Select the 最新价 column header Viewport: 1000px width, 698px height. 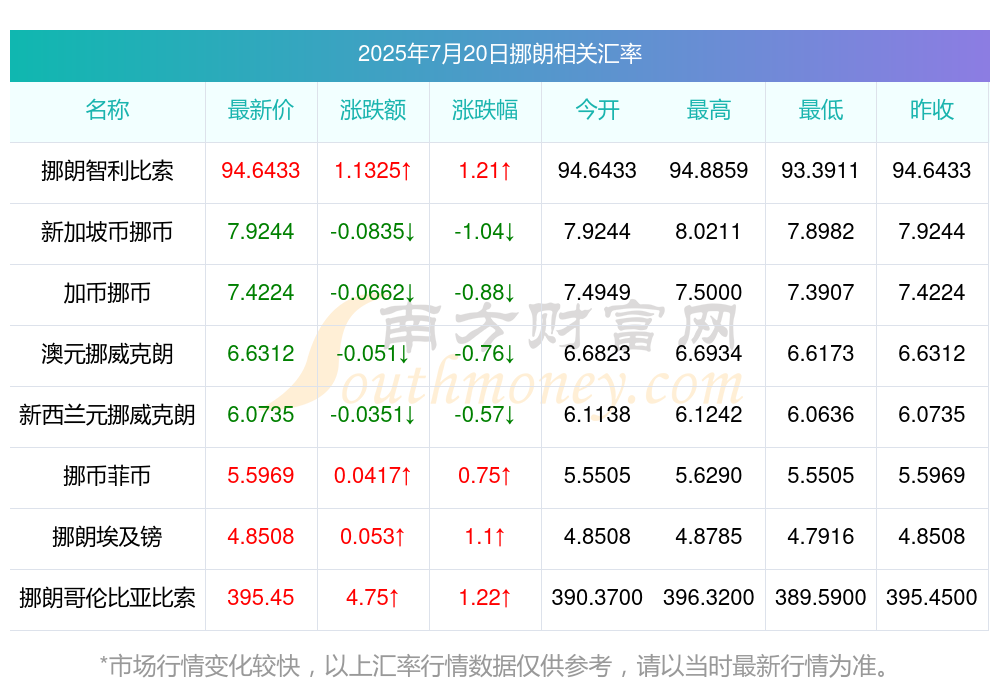(x=261, y=110)
